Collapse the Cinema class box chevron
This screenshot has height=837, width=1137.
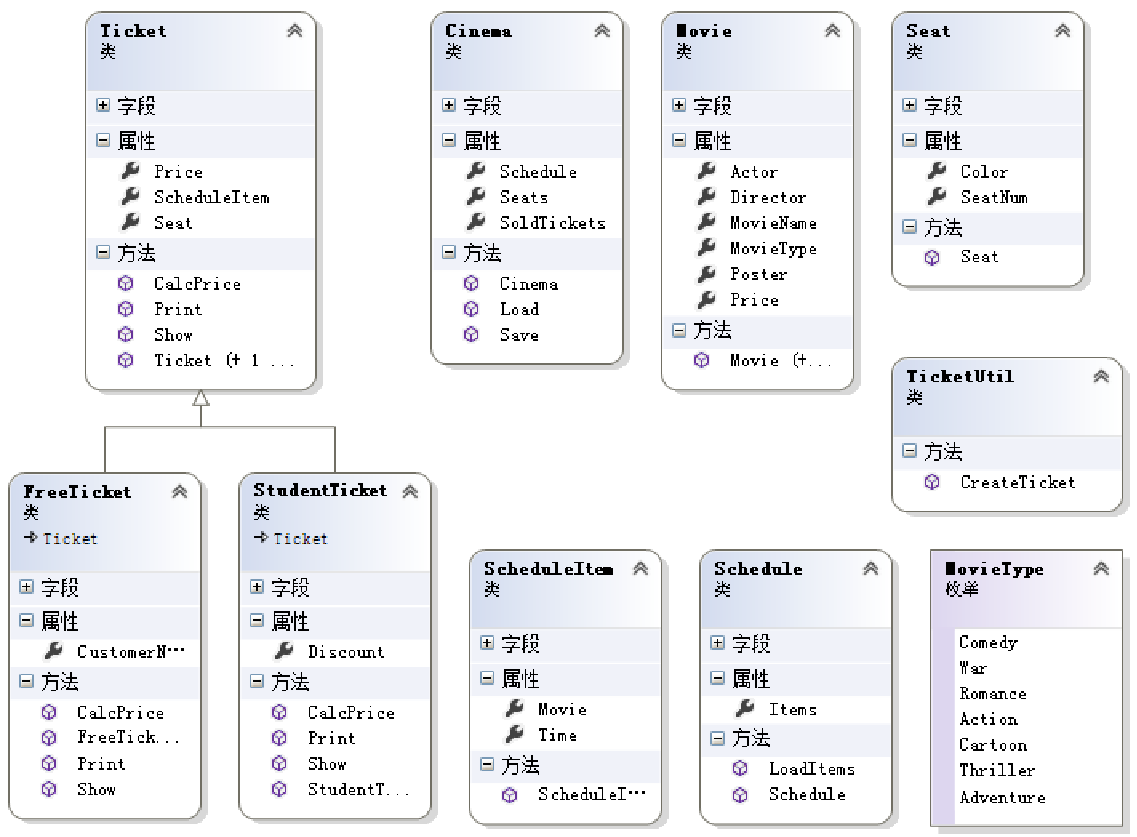click(x=602, y=31)
